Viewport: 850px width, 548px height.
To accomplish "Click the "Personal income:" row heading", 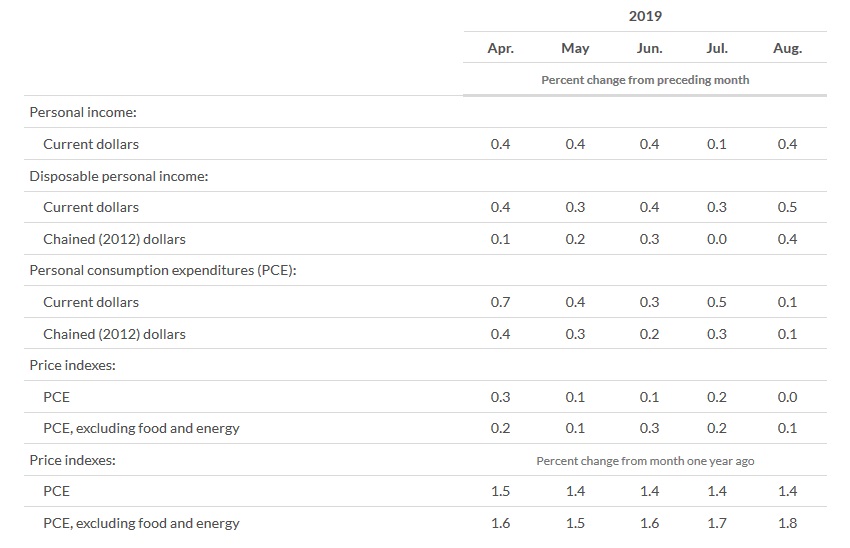I will click(76, 112).
